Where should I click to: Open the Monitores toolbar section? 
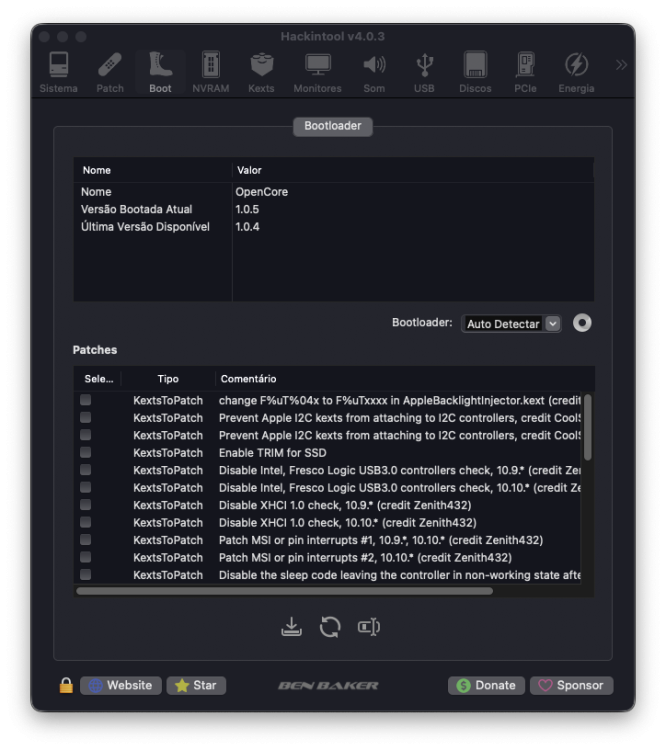[x=318, y=72]
